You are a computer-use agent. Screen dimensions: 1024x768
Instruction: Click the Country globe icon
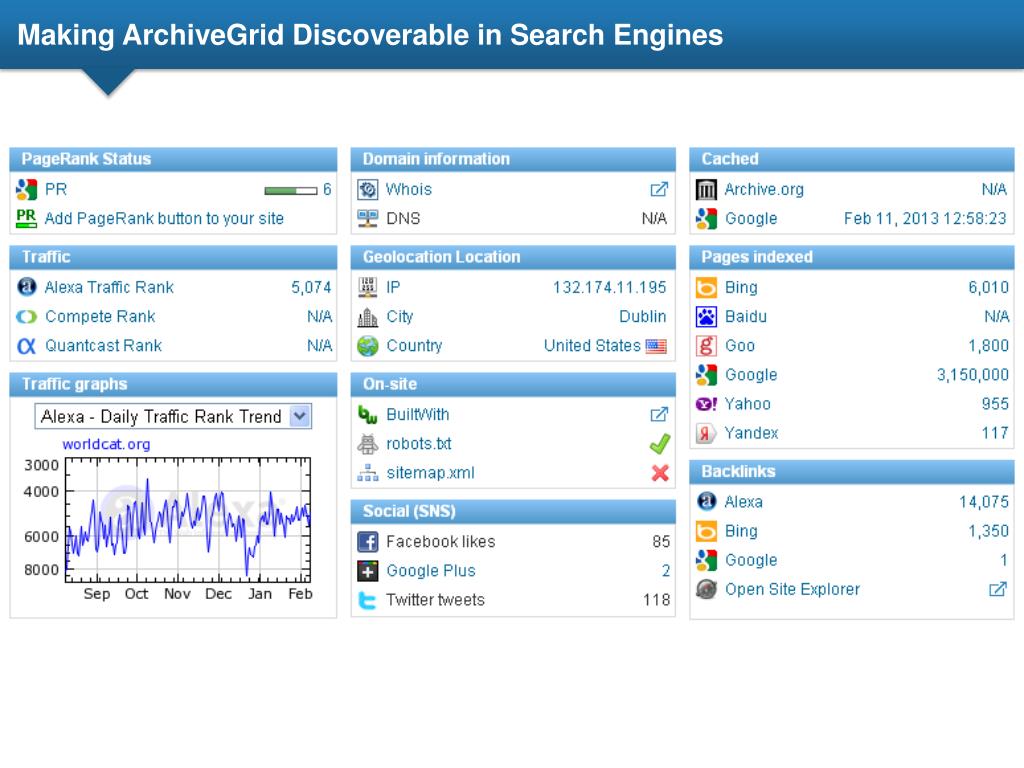(x=368, y=345)
